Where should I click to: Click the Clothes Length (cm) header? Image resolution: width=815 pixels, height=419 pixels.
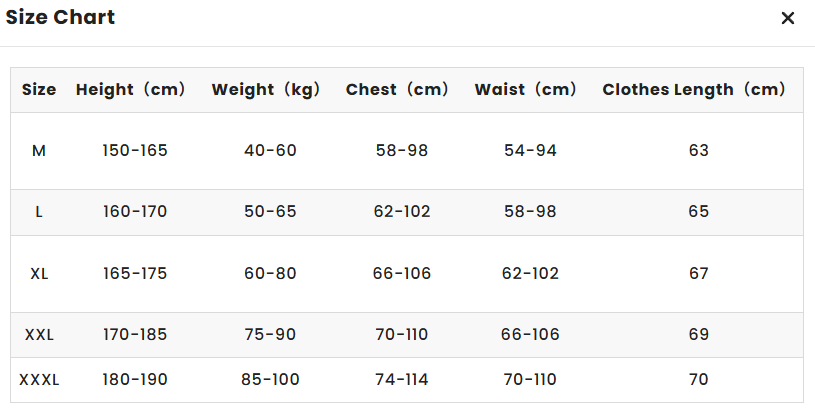click(x=694, y=89)
